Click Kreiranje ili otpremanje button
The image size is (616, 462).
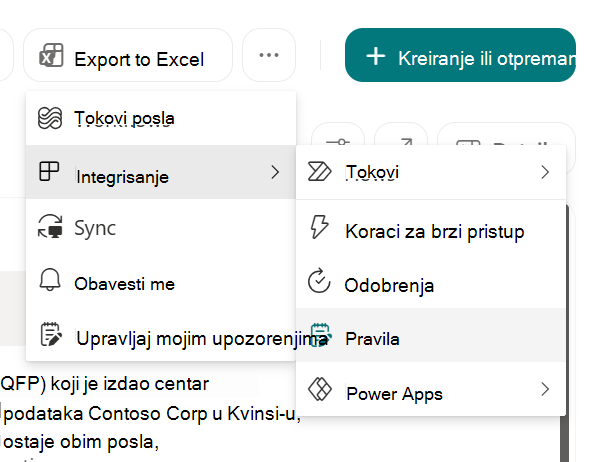point(460,55)
